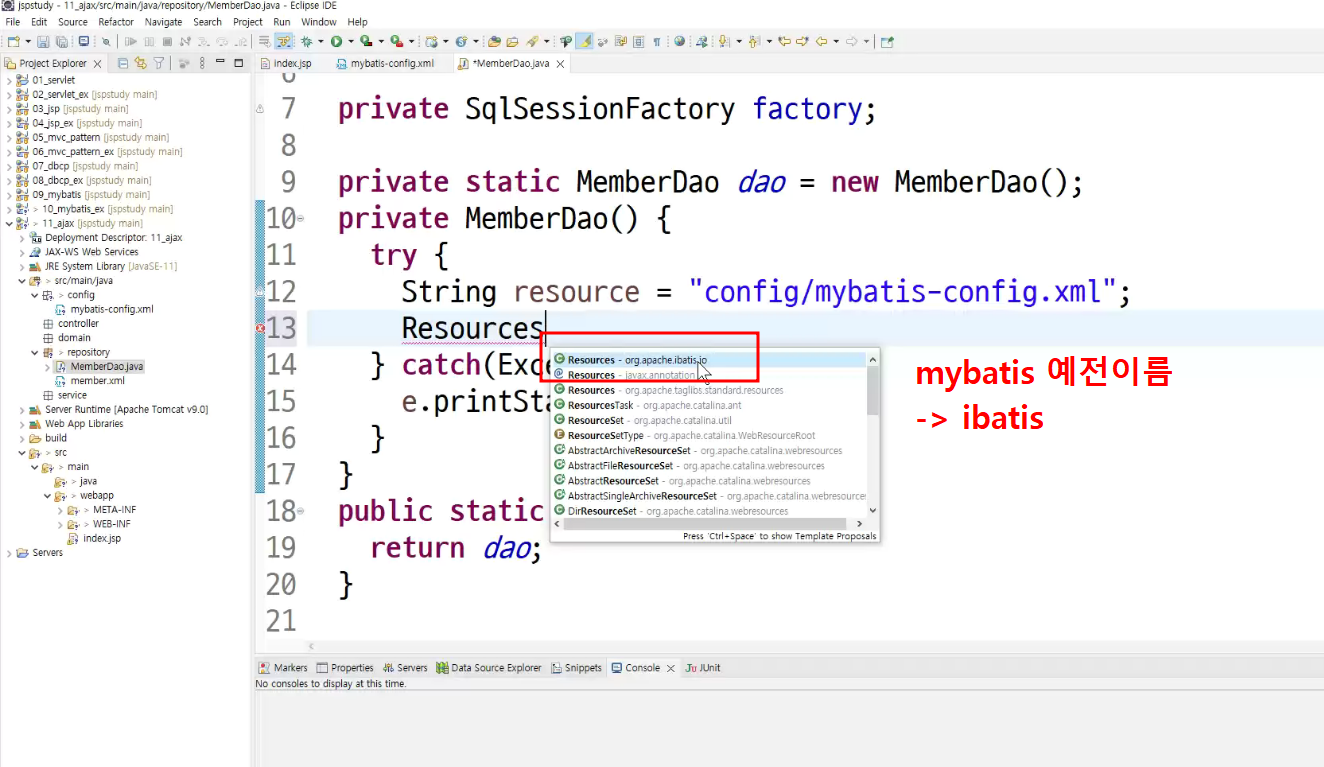1324x767 pixels.
Task: Expand the JRE System Library node
Action: tap(21, 267)
